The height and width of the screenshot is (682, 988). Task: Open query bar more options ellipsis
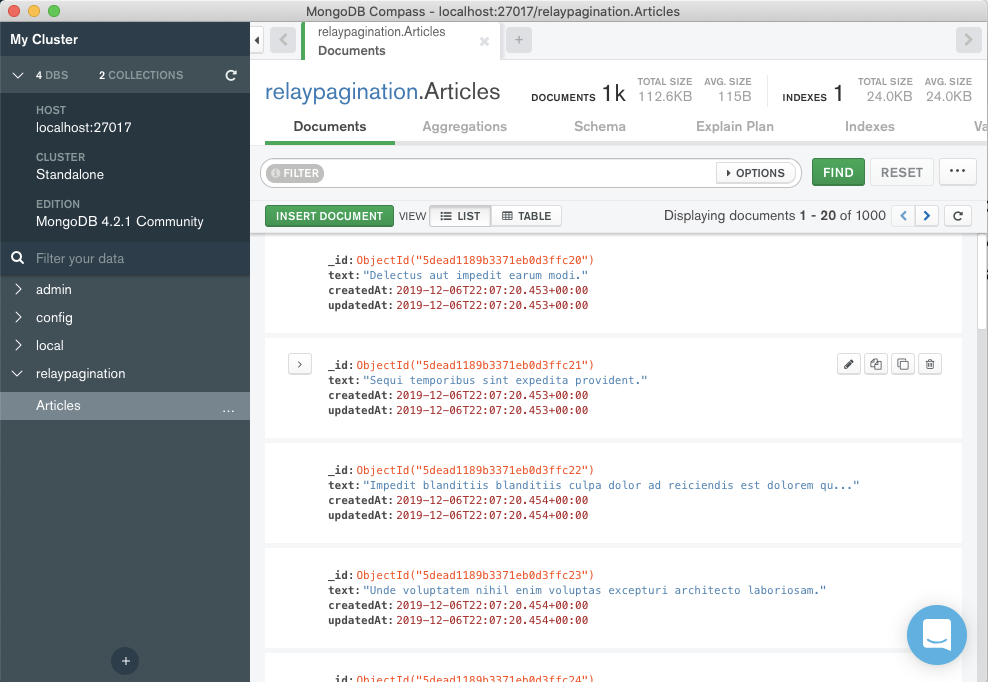coord(957,171)
